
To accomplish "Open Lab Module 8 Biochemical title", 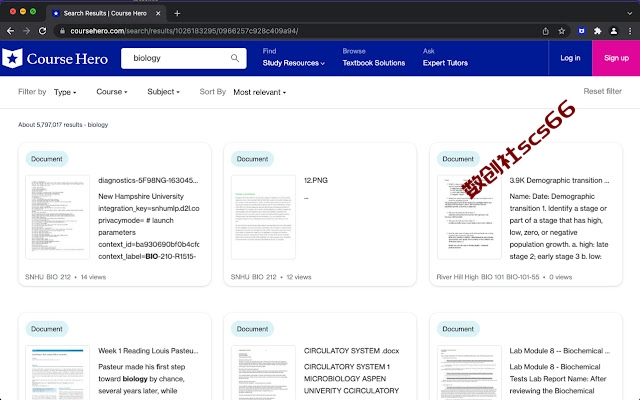I will point(560,351).
